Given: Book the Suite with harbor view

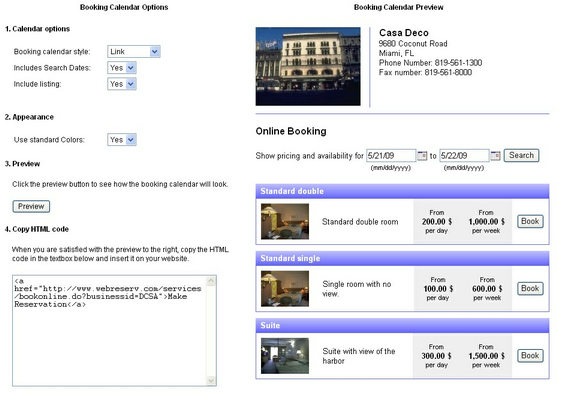Looking at the screenshot, I should tap(530, 356).
